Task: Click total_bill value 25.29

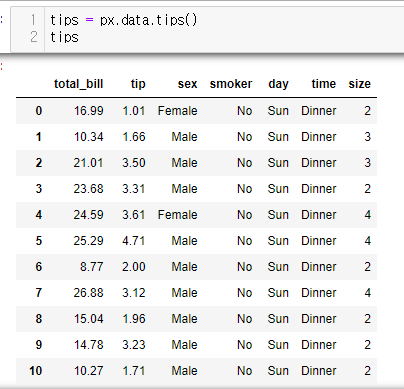Action: point(88,241)
